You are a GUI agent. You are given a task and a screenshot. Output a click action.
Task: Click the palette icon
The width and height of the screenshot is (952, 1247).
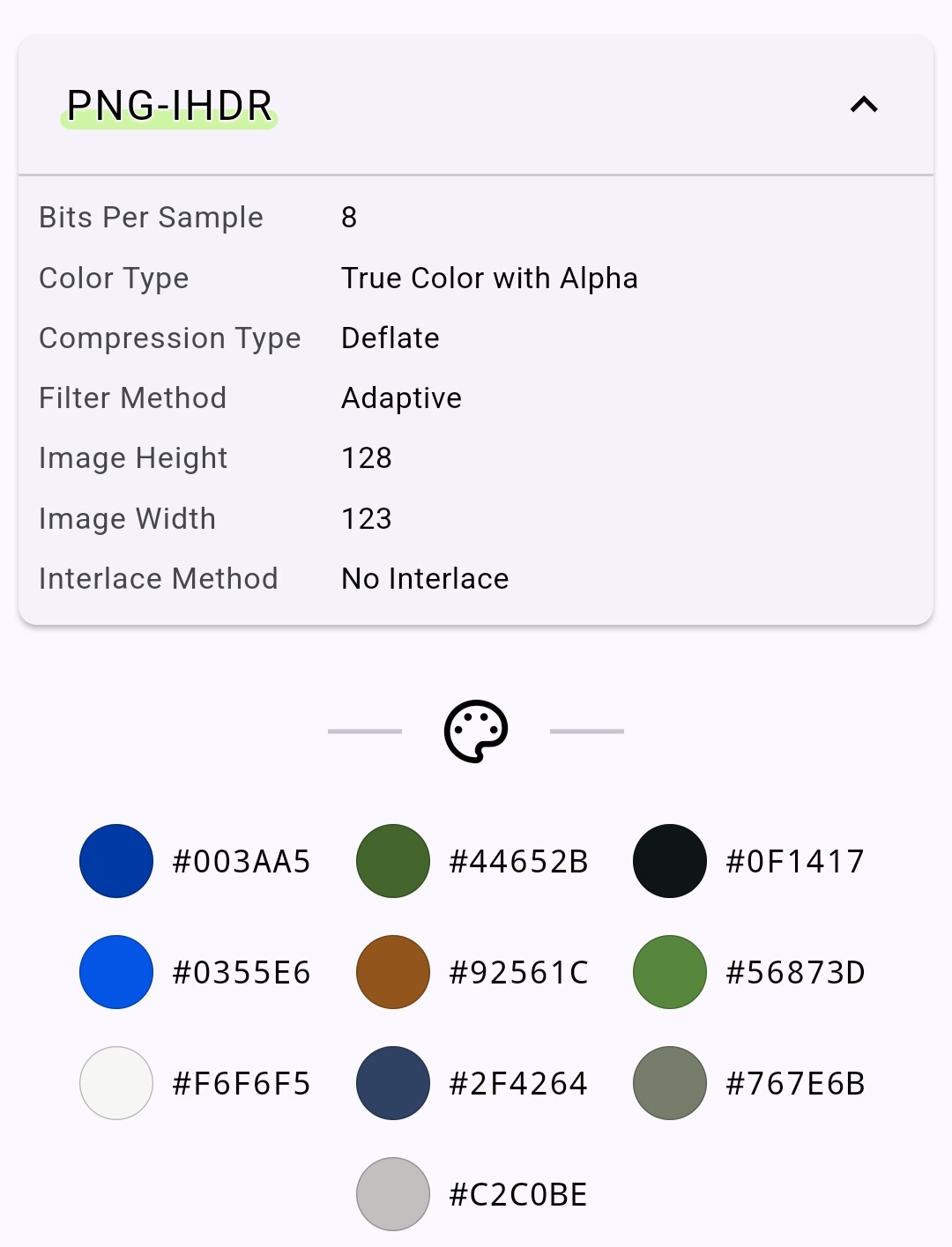click(x=476, y=731)
